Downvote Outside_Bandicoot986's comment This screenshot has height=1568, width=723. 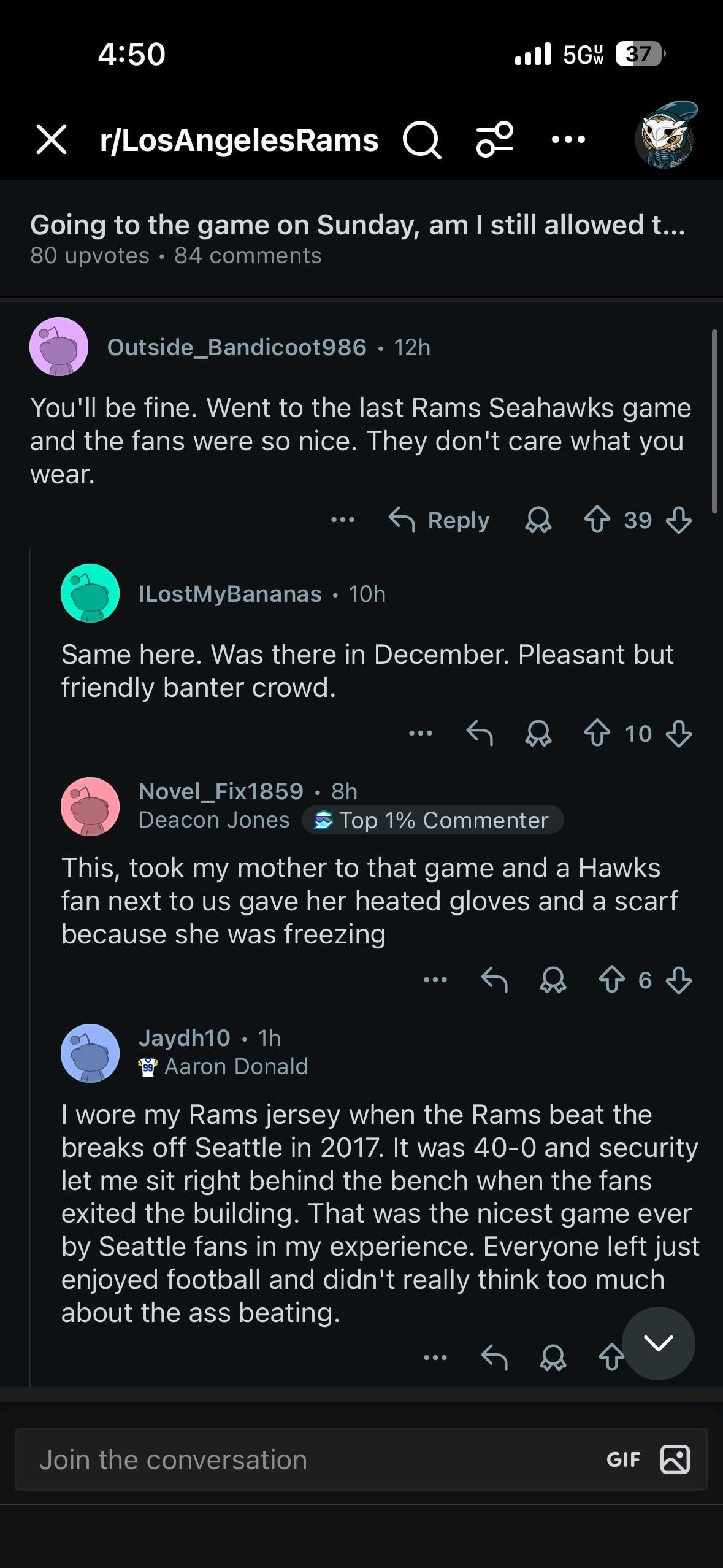(678, 520)
